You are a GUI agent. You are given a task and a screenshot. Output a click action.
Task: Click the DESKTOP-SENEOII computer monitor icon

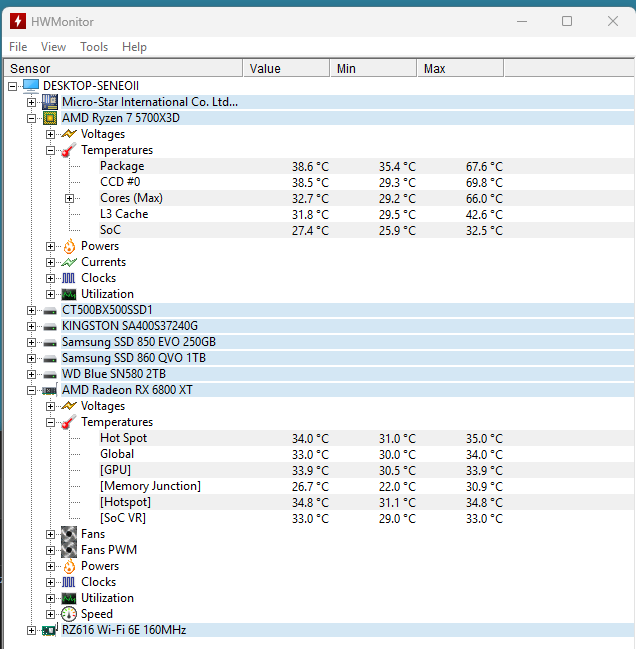tap(31, 86)
